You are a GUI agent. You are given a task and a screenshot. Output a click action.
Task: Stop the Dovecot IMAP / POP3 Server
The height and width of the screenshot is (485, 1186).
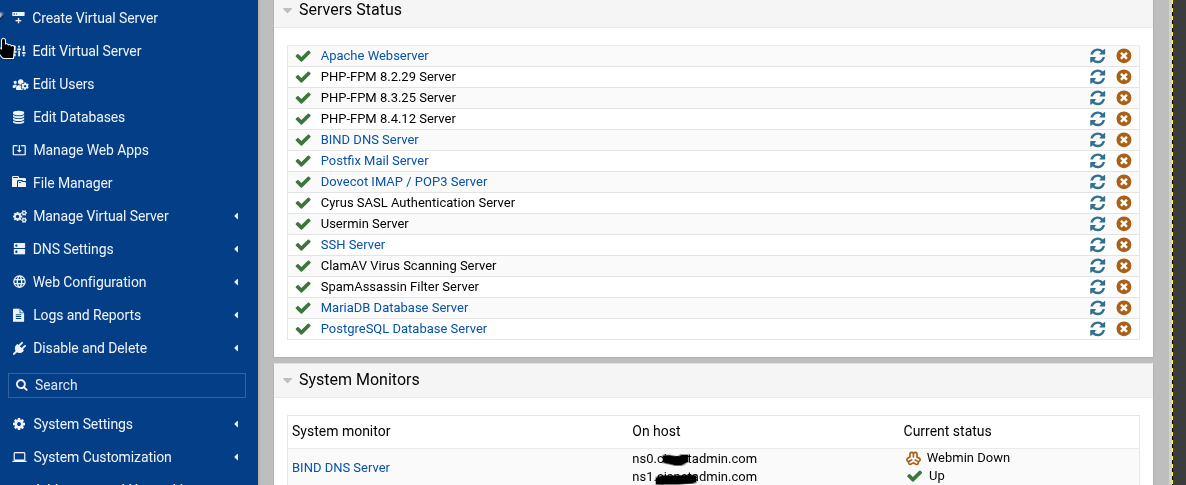pyautogui.click(x=1123, y=182)
